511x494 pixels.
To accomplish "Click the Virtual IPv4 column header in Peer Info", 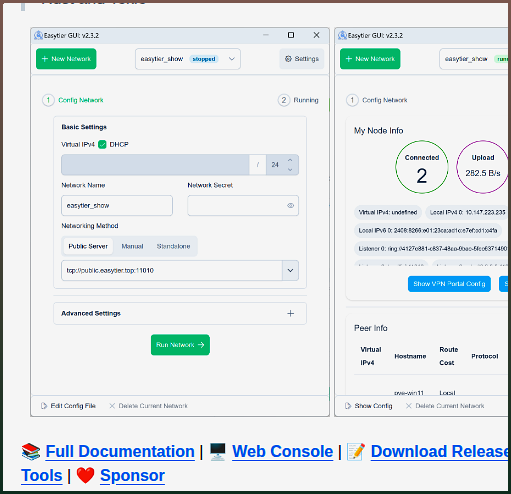I will [x=371, y=356].
